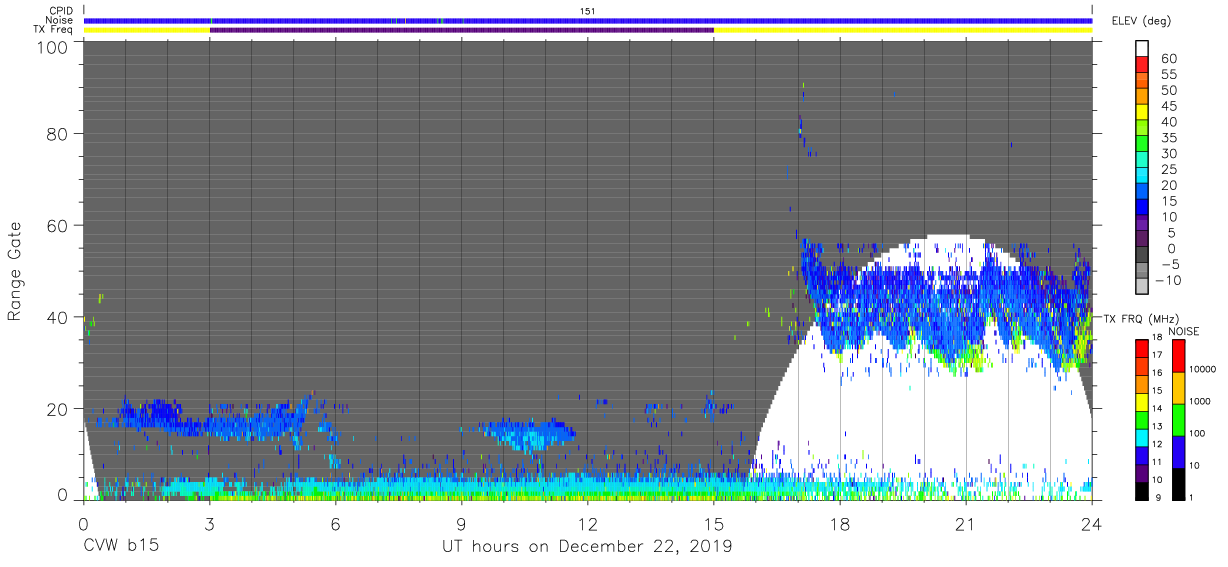
Task: Click the 9 tick on UT hours axis
Action: coord(461,522)
